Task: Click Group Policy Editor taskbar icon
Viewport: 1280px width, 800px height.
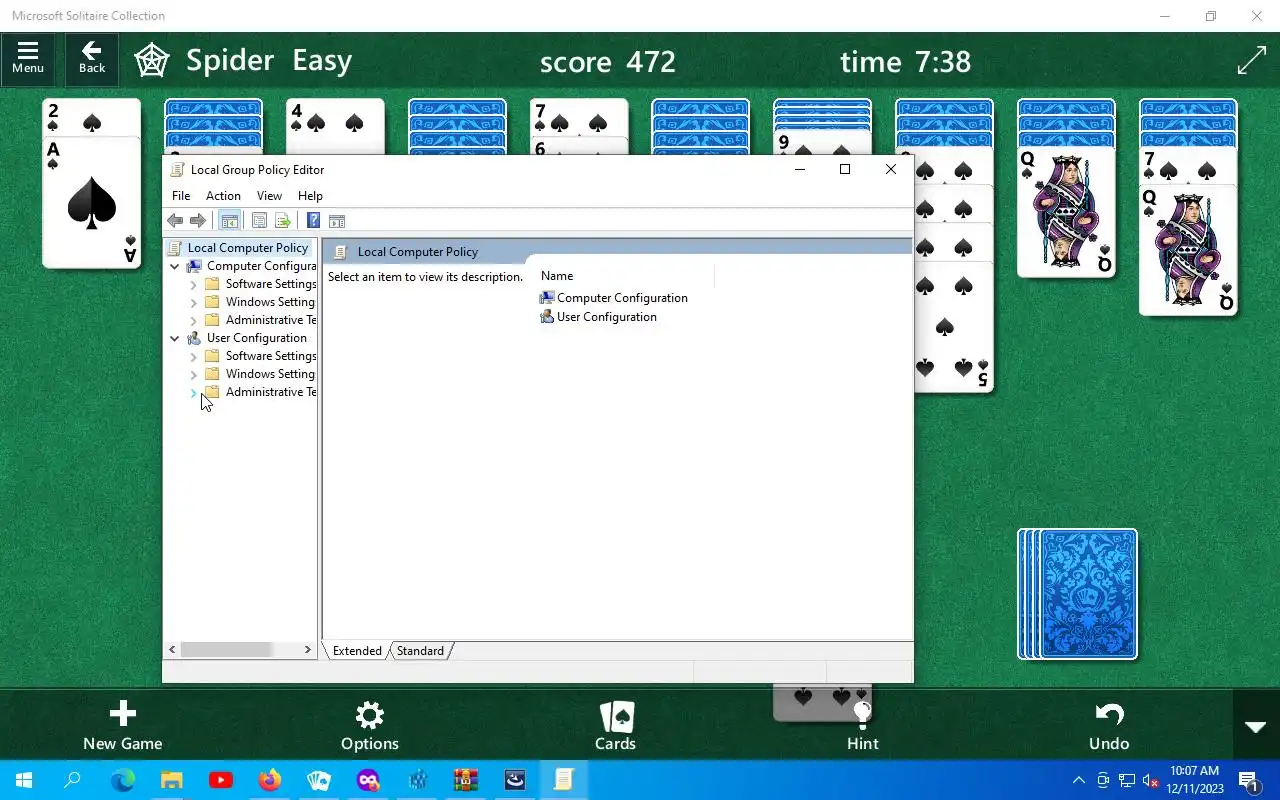Action: 564,780
